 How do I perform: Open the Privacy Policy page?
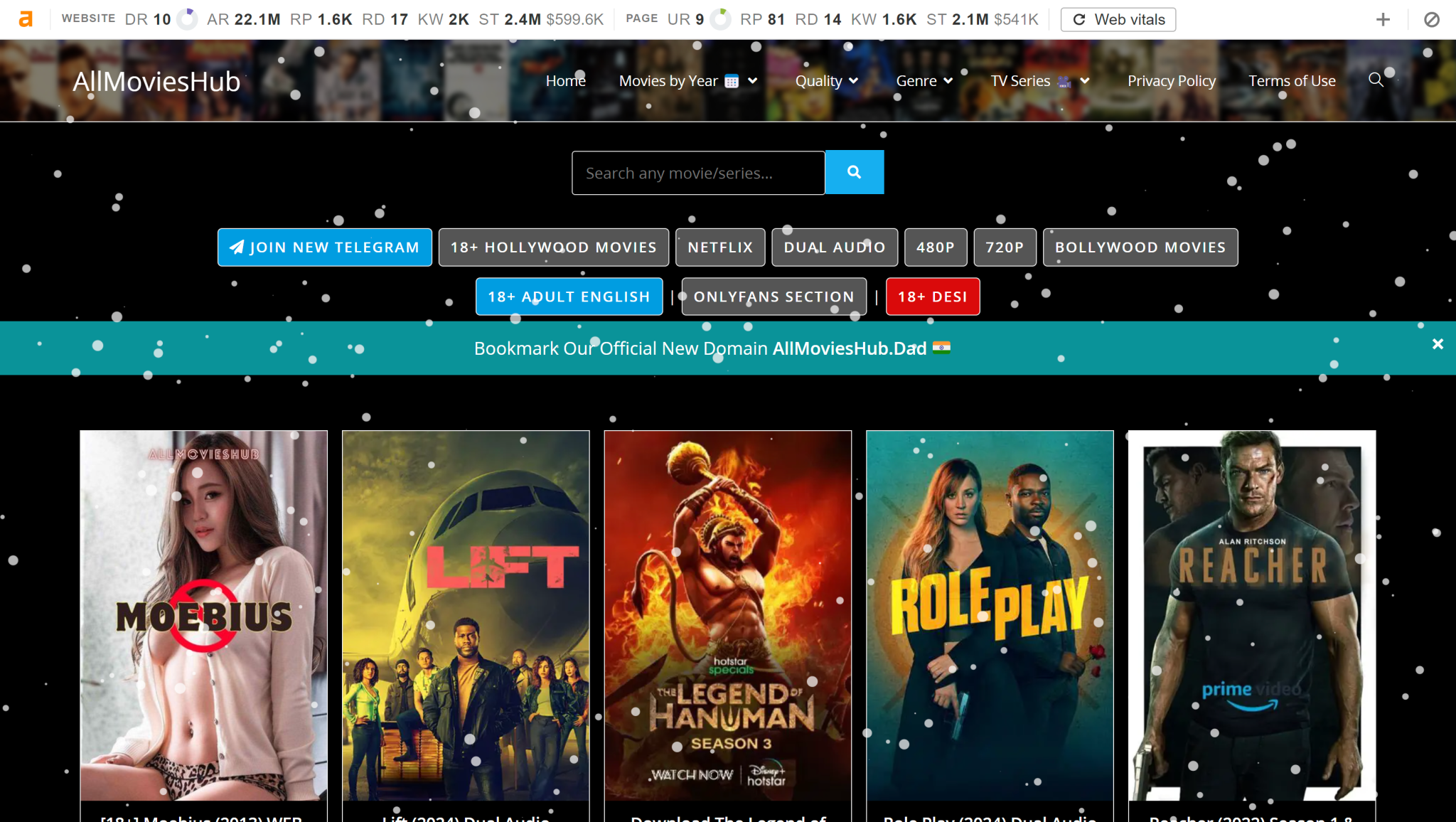(1172, 81)
